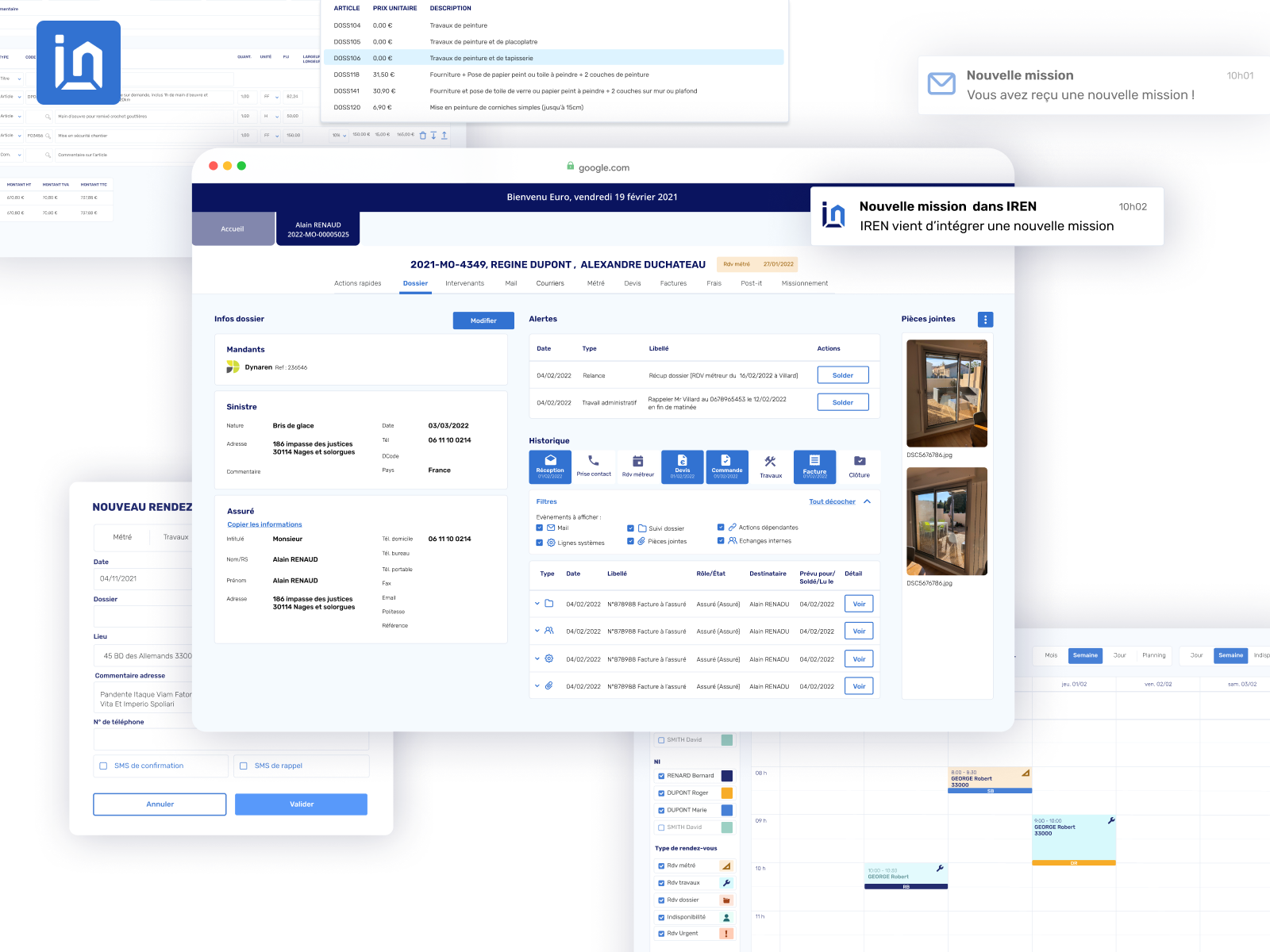Collapse the Filtres panel chevron
This screenshot has height=952, width=1270.
868,501
